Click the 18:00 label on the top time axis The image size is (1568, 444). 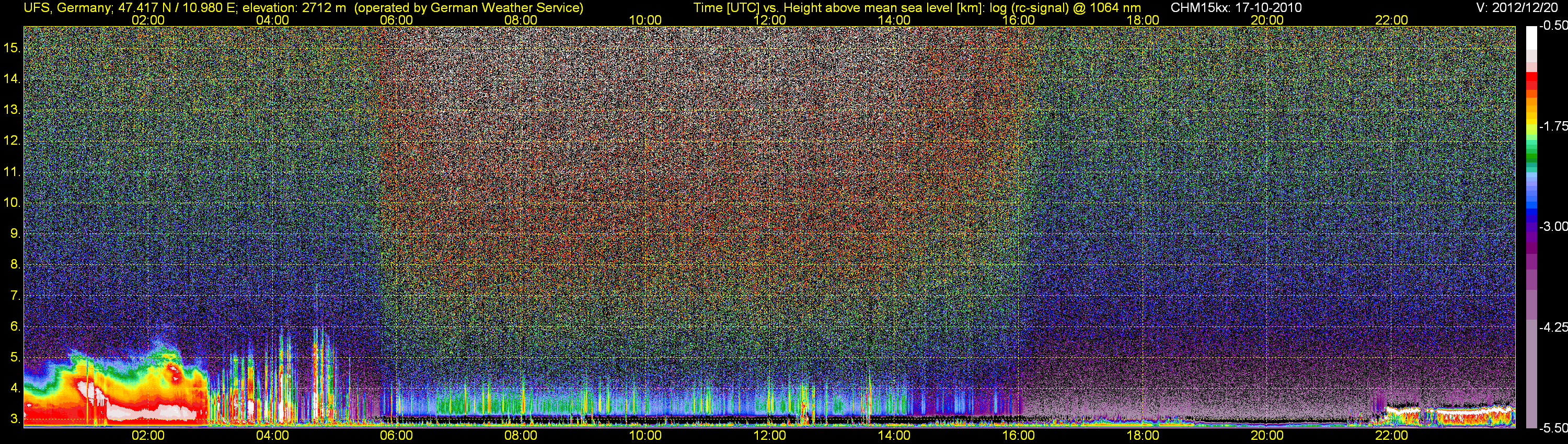(1143, 20)
